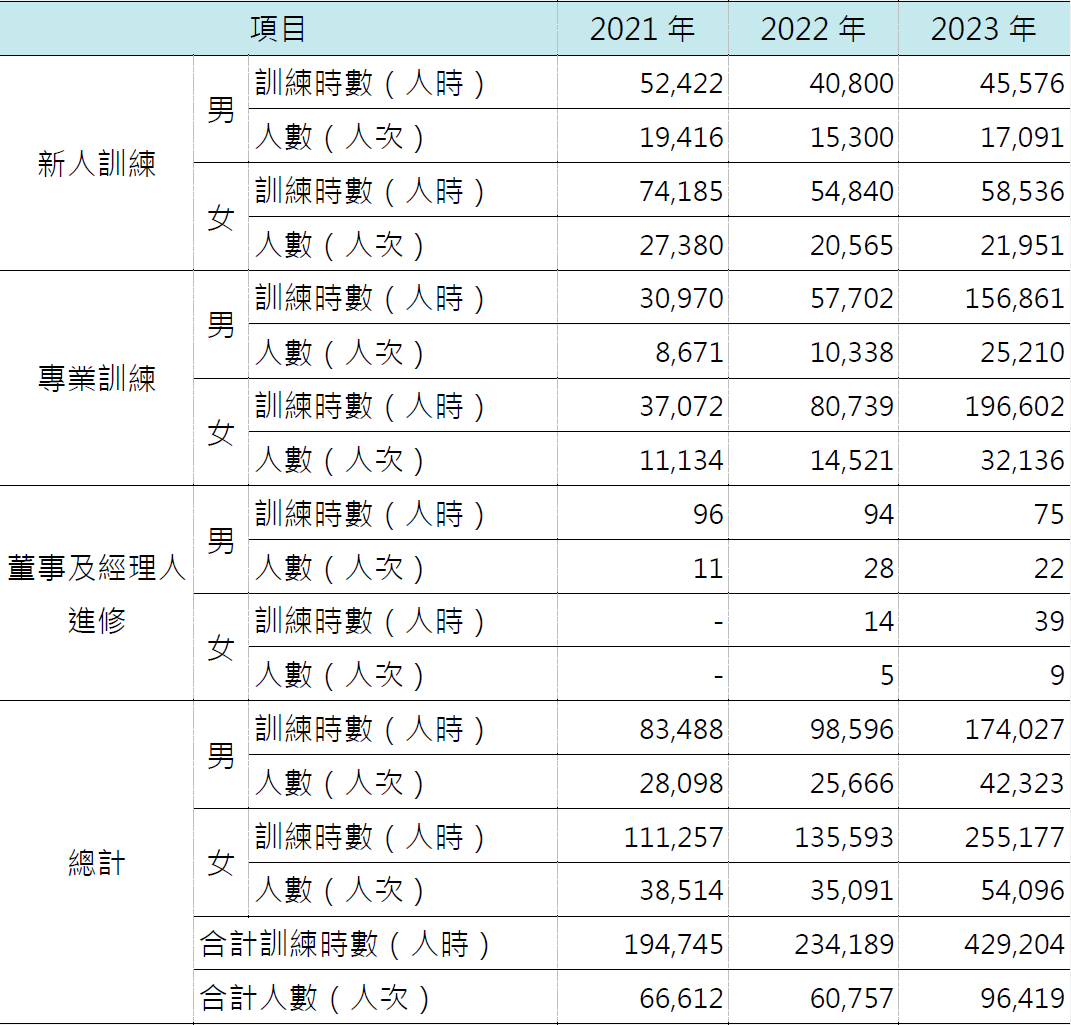Screen dimensions: 1071x1025
Task: Click the 專業訓練 category cell
Action: pos(96,378)
